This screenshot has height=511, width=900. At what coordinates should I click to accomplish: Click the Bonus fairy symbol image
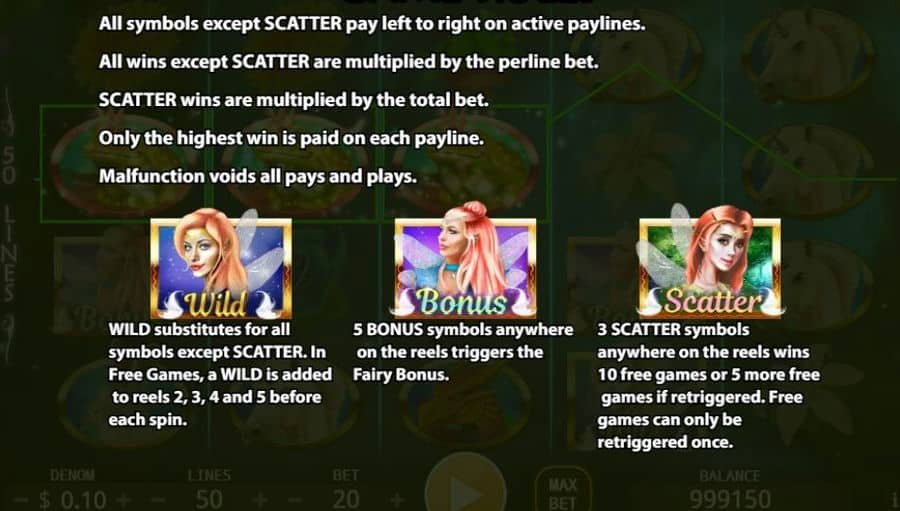click(x=465, y=261)
